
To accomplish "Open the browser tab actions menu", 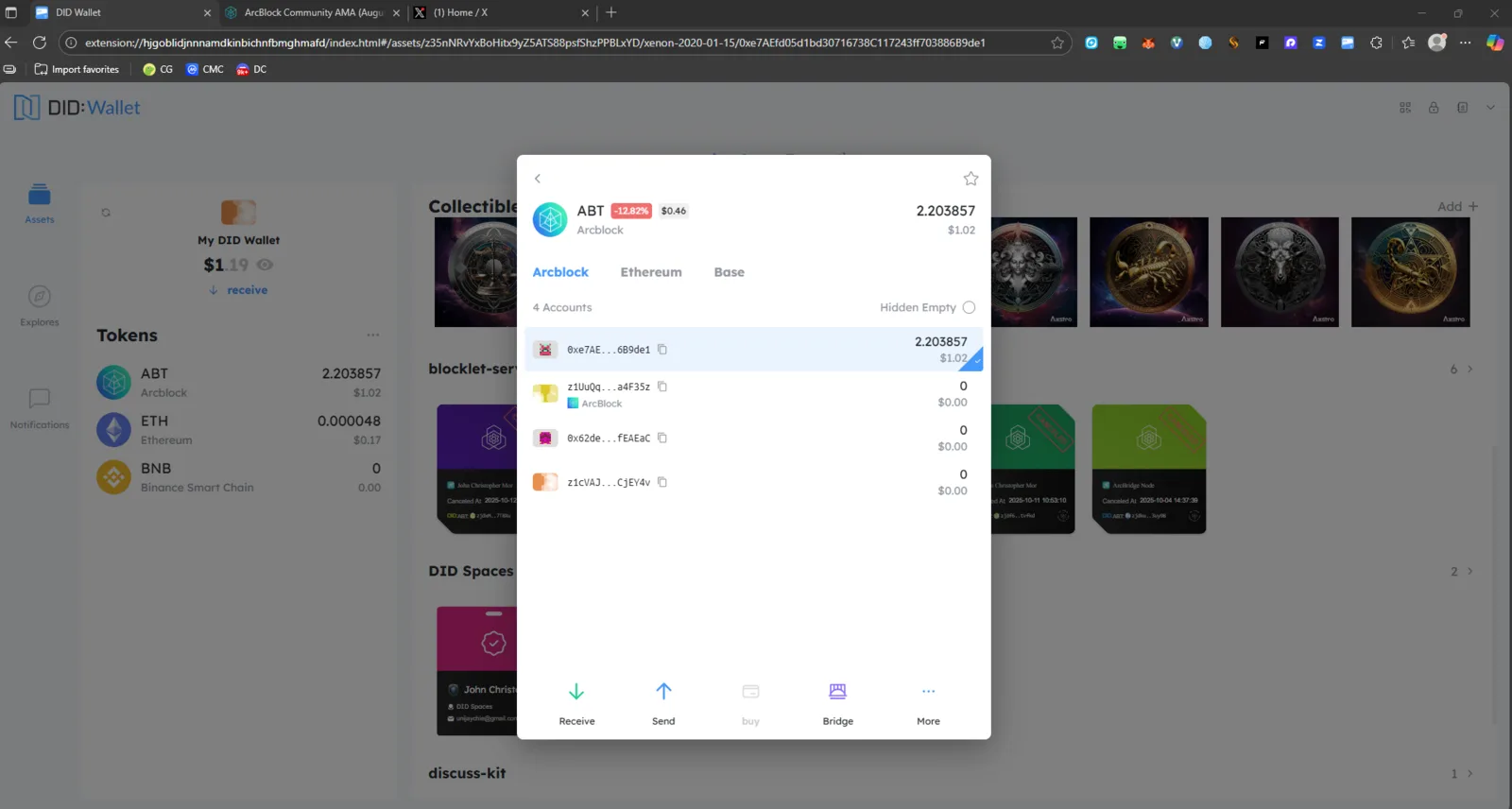I will (11, 12).
